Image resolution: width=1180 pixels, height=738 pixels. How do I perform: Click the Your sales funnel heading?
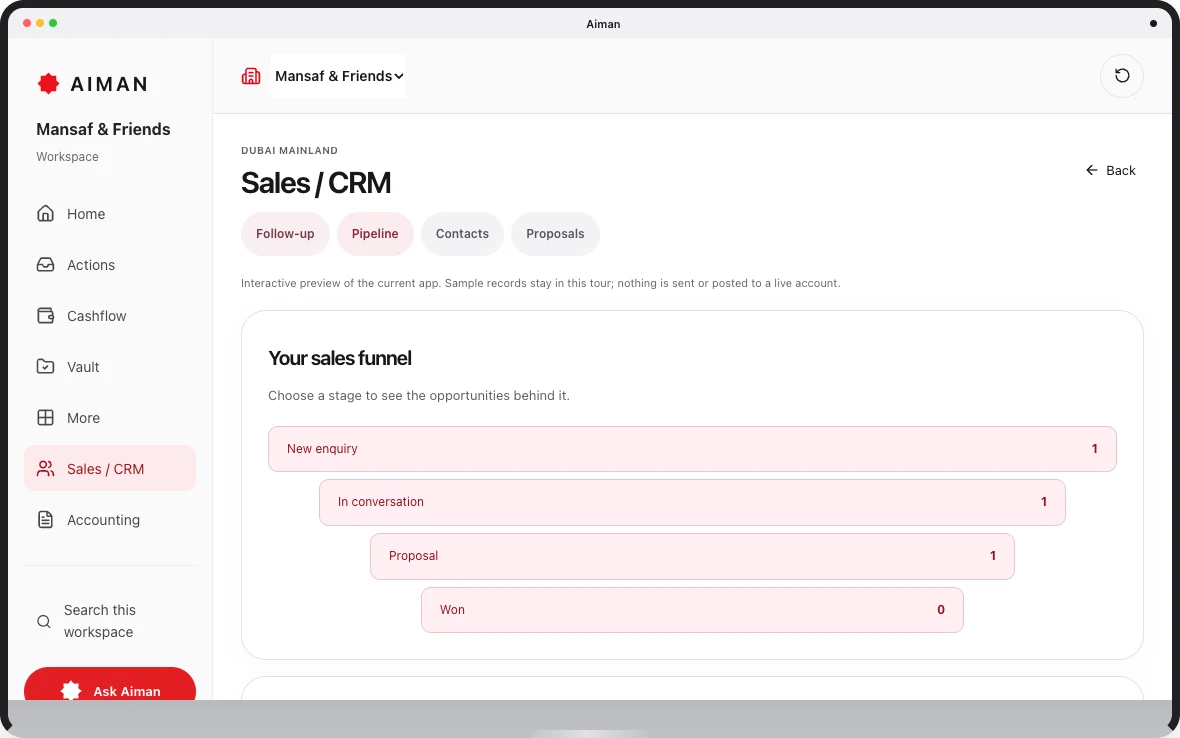[339, 358]
